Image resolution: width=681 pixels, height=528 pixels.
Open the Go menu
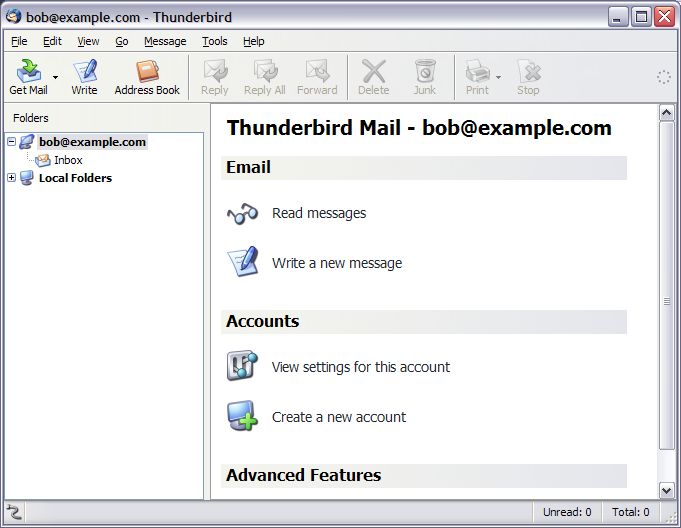[x=122, y=41]
